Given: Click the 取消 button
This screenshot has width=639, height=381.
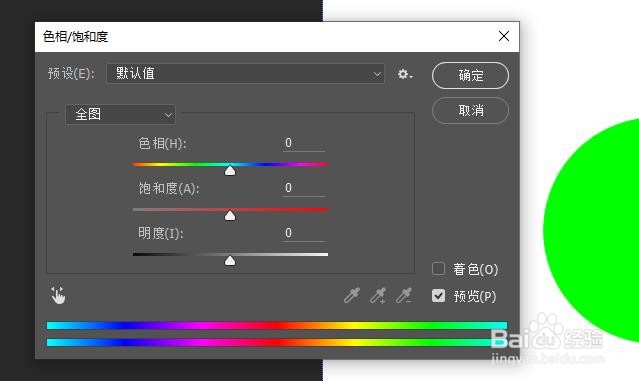Looking at the screenshot, I should coord(470,110).
